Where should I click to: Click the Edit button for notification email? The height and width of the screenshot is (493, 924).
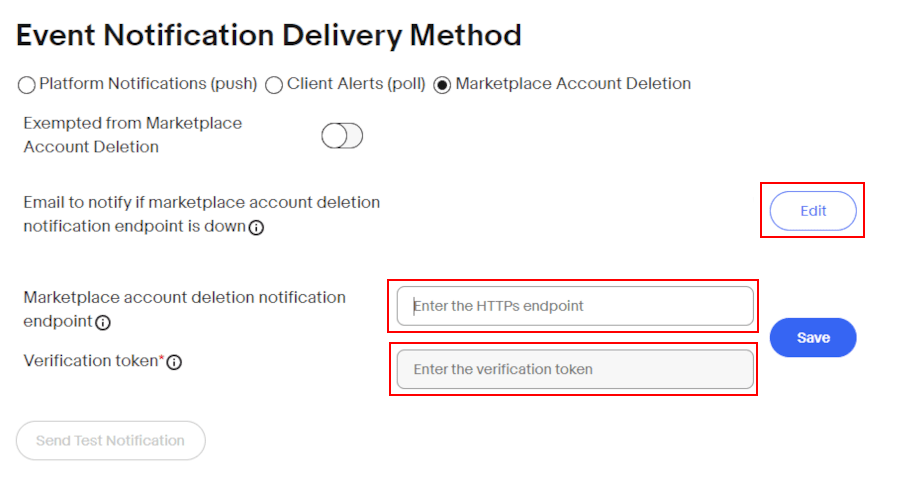[x=813, y=211]
